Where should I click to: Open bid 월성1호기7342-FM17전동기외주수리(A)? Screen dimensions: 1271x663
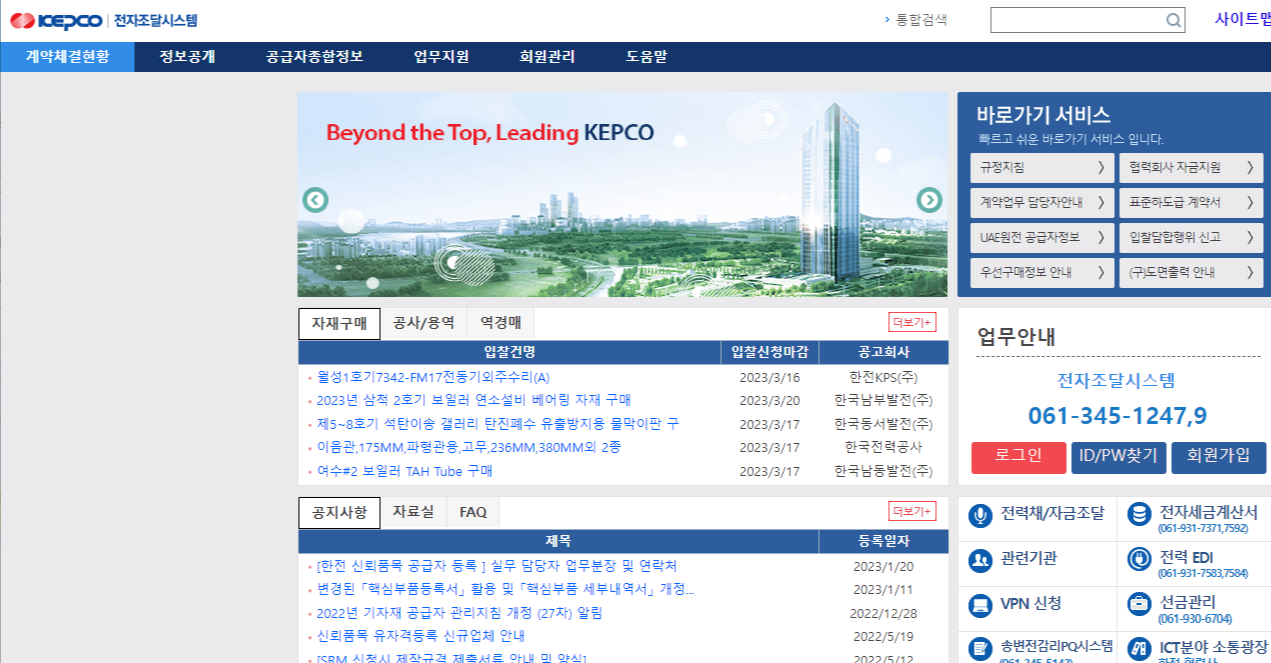tap(433, 377)
